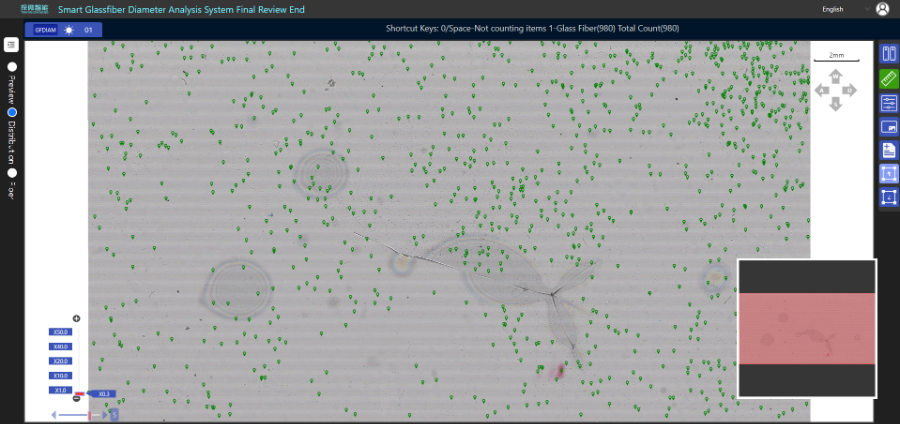Open the user account profile icon
This screenshot has height=424, width=900.
[882, 9]
